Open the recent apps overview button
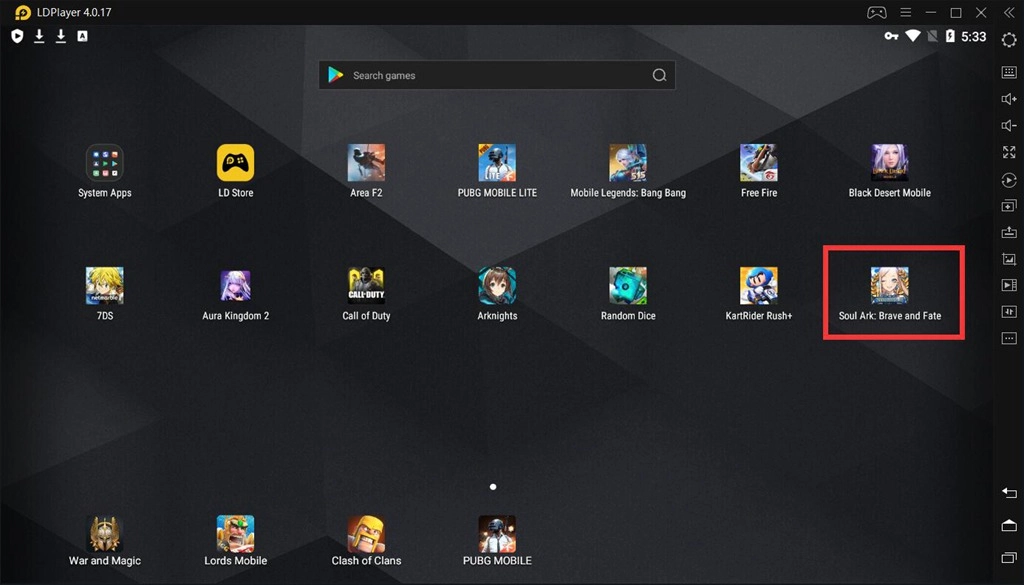Screen dimensions: 1024x585 pos(1009,557)
